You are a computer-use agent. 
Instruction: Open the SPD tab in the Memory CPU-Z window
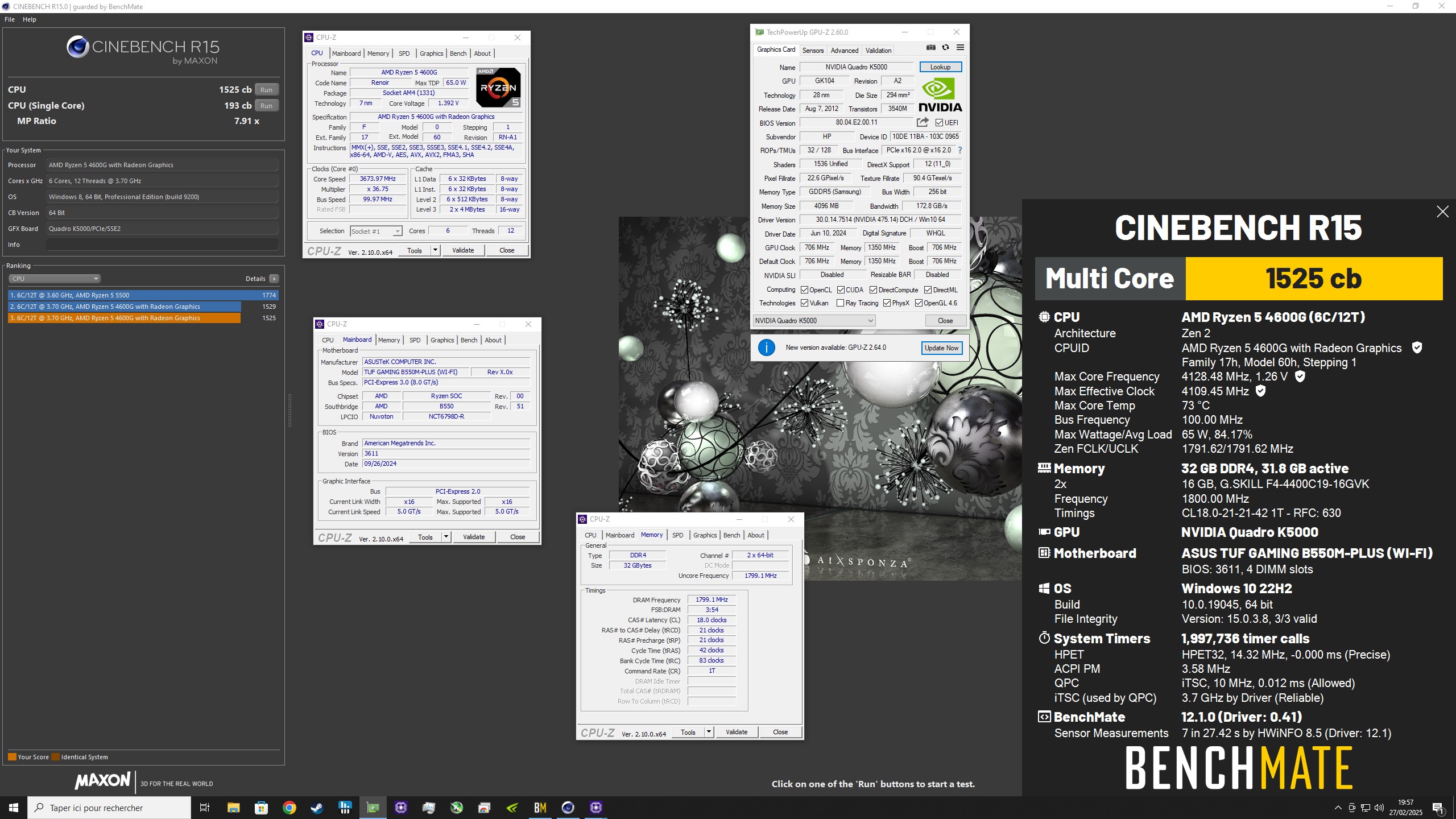677,535
